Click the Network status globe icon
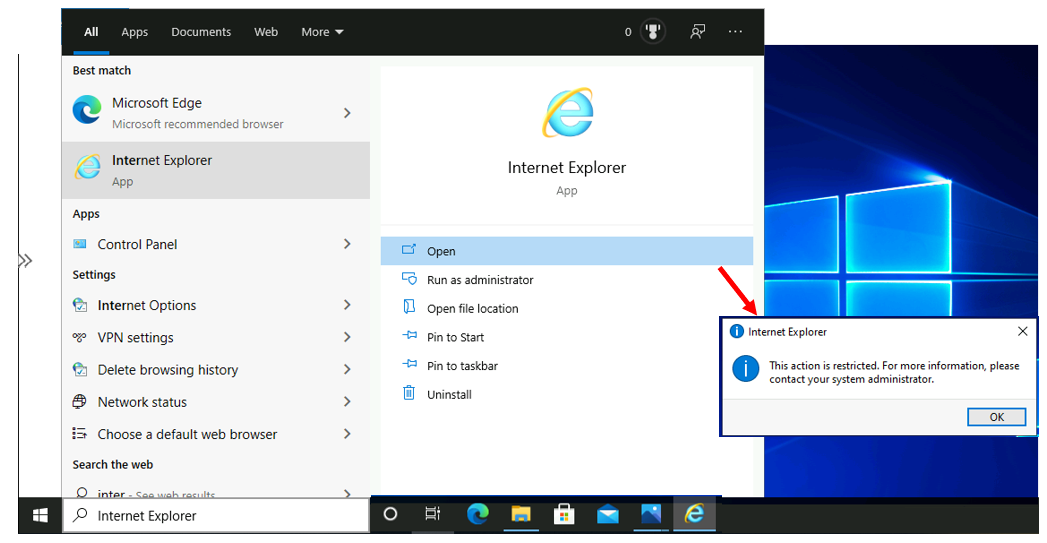The width and height of the screenshot is (1047, 543). click(79, 401)
